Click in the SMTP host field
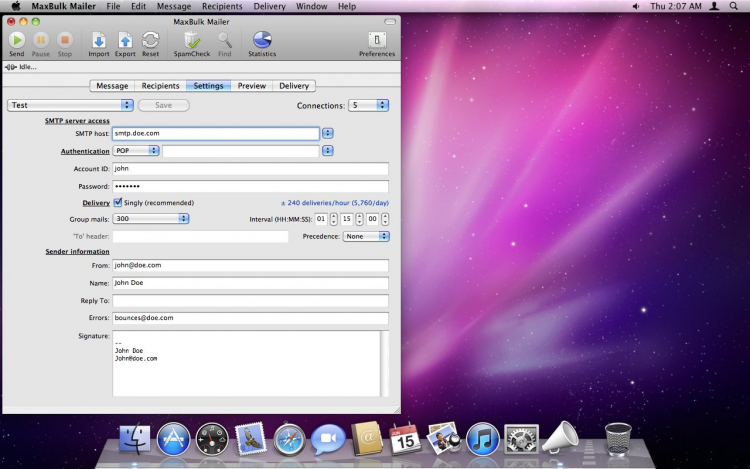Viewport: 750px width, 469px height. [x=216, y=133]
